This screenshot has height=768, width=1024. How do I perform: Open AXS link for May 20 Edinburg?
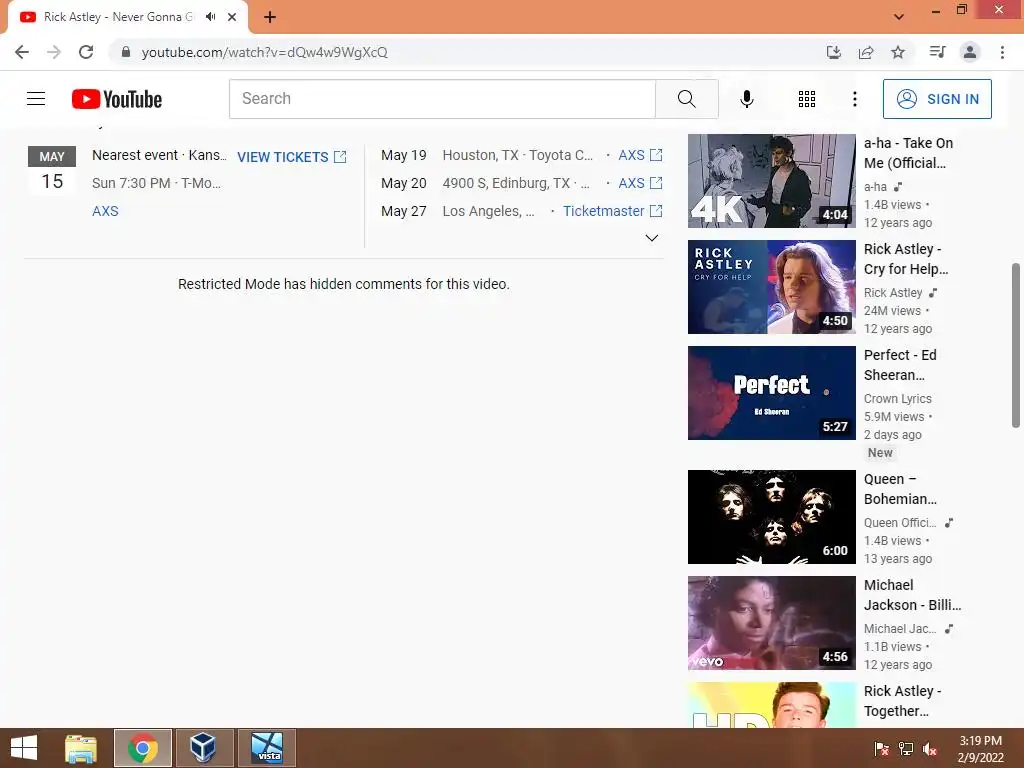tap(640, 183)
